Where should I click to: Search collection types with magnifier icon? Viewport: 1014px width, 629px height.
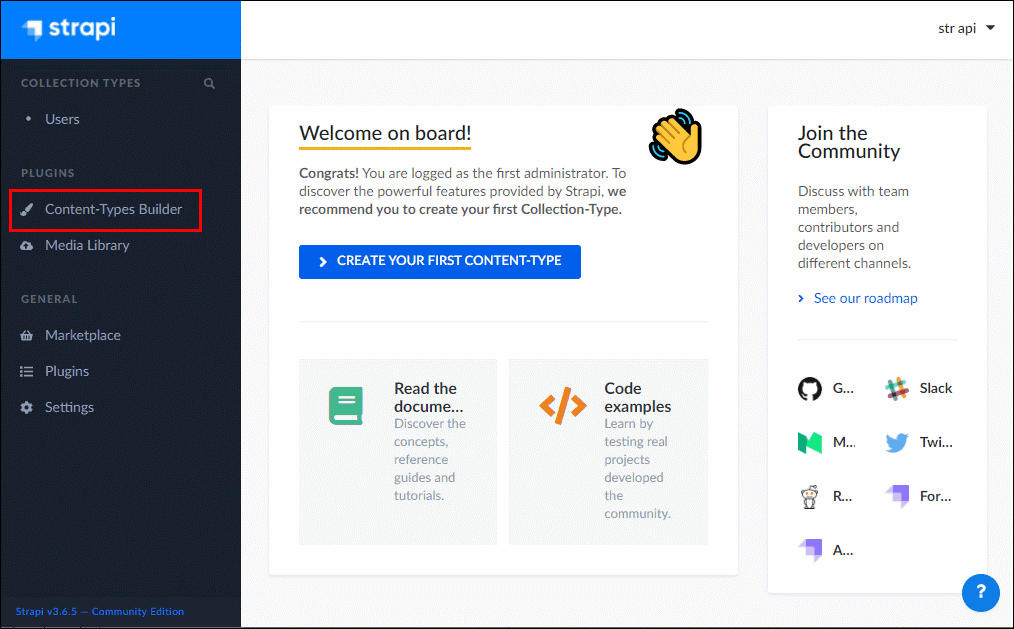coord(209,83)
